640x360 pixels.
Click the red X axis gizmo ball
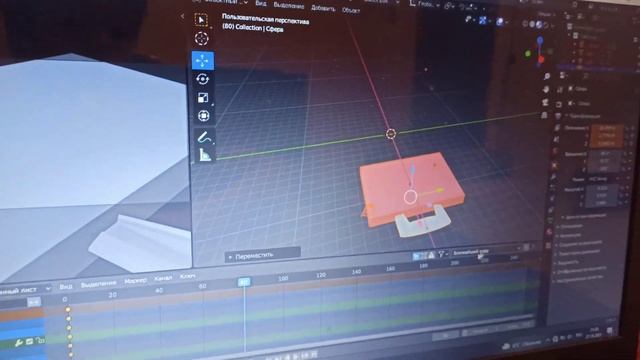click(x=541, y=60)
